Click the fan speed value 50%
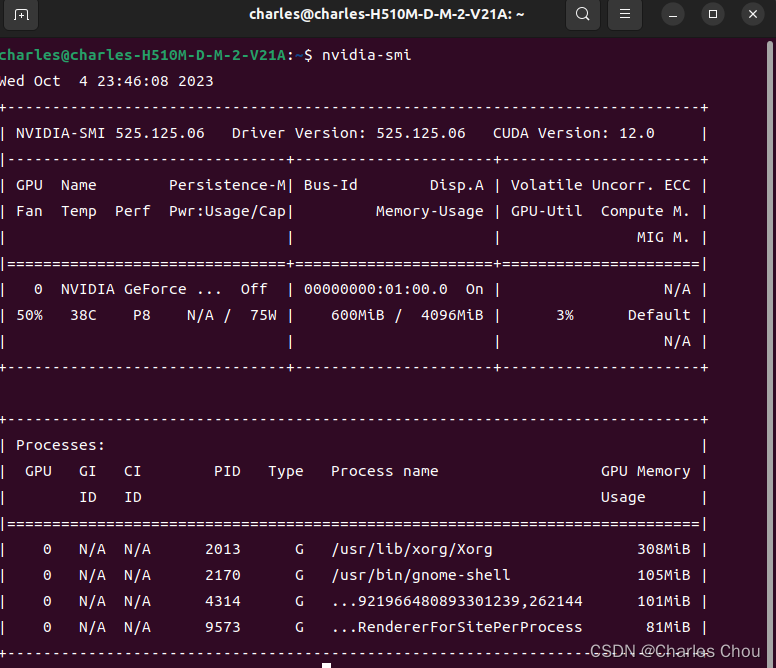This screenshot has width=776, height=668. 30,315
